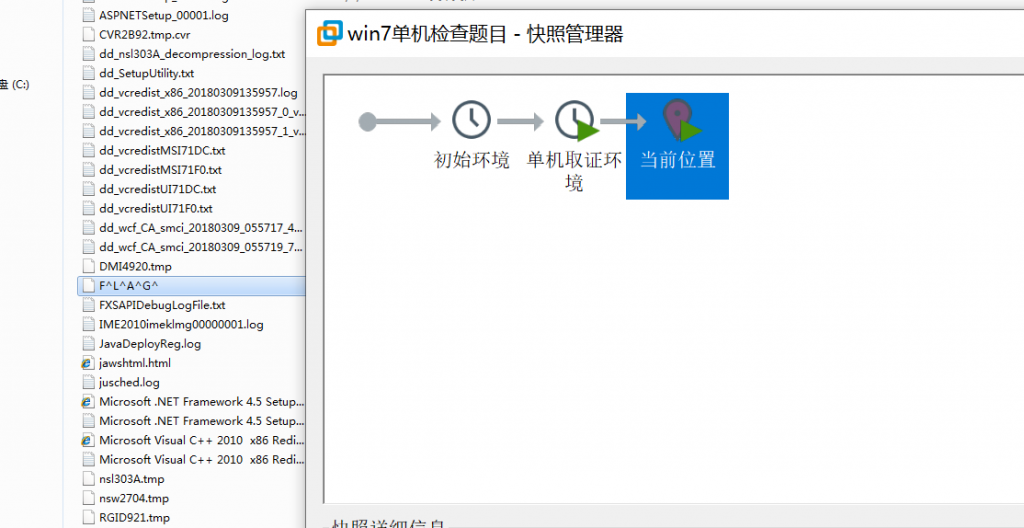
Task: Select the DMI4920.tmp file
Action: [x=191, y=267]
